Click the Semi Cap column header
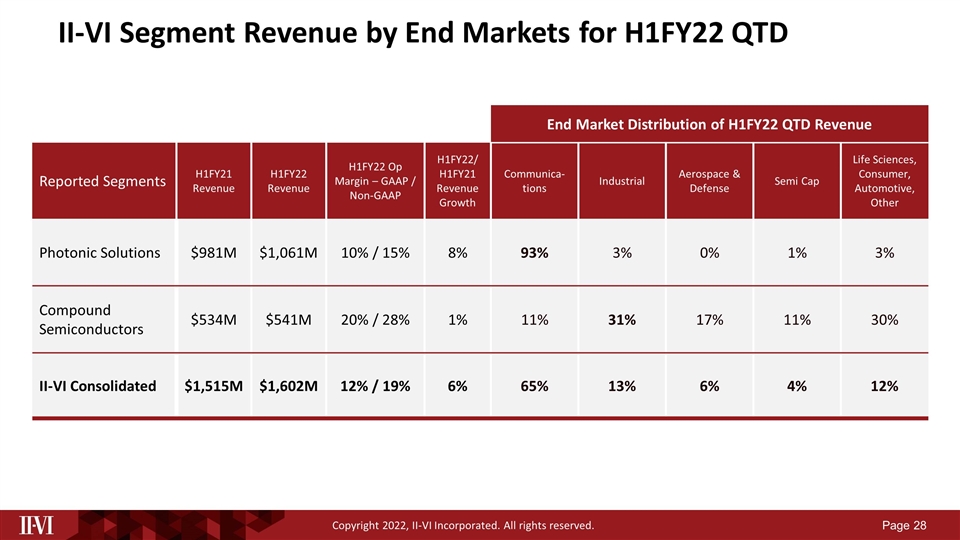This screenshot has width=960, height=540. [x=796, y=181]
